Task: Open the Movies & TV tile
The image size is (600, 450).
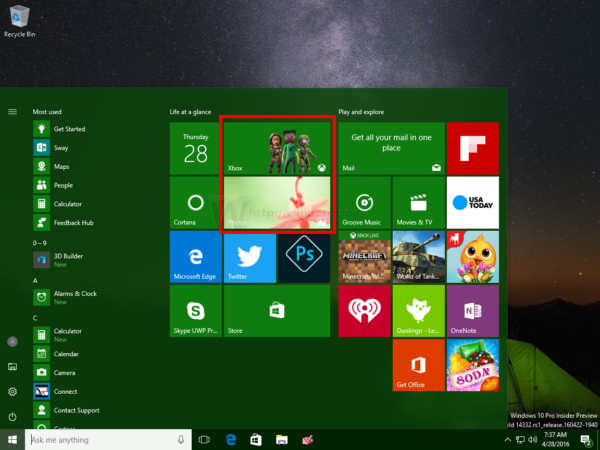Action: (418, 203)
